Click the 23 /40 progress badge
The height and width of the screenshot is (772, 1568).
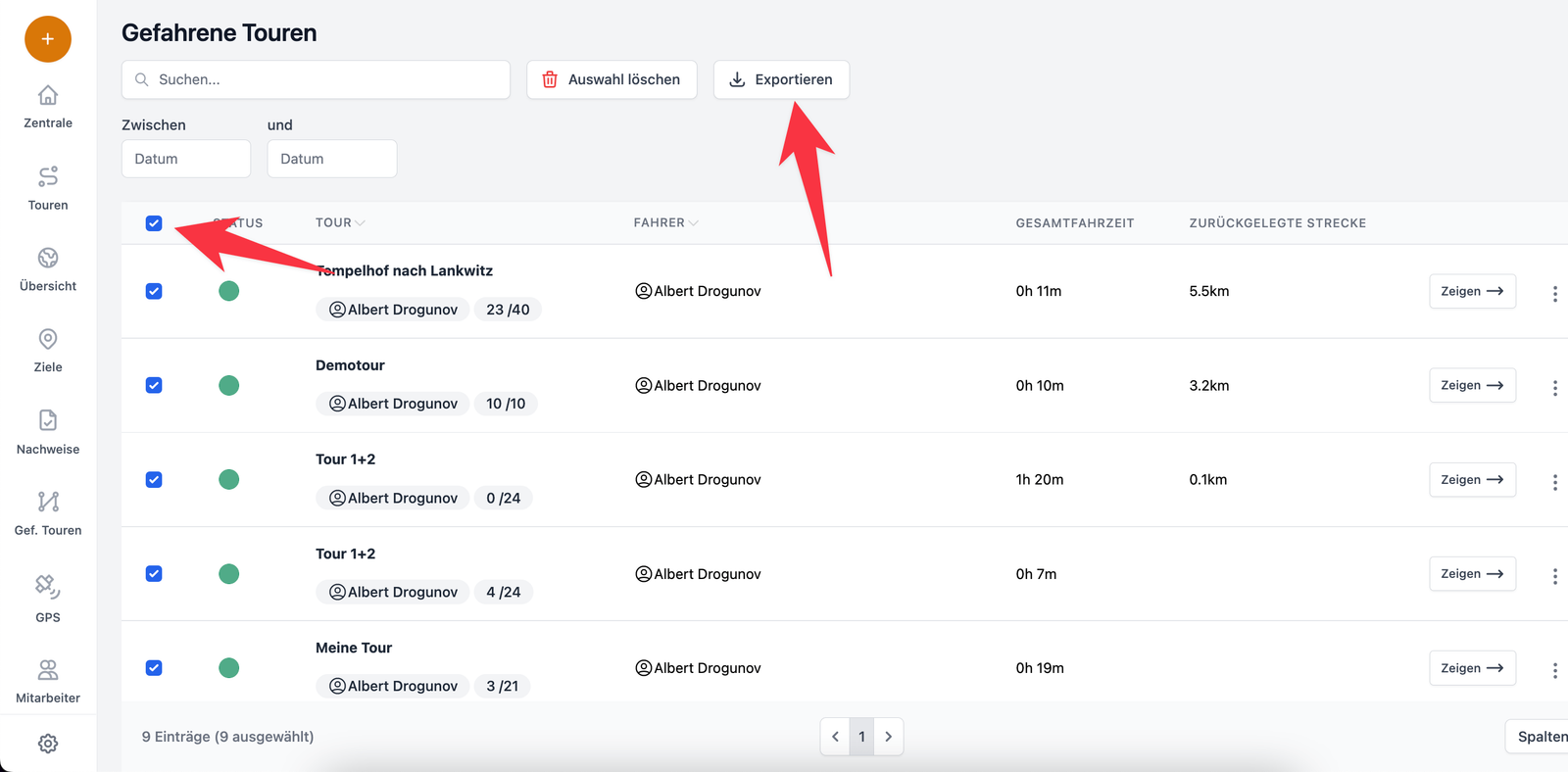508,310
